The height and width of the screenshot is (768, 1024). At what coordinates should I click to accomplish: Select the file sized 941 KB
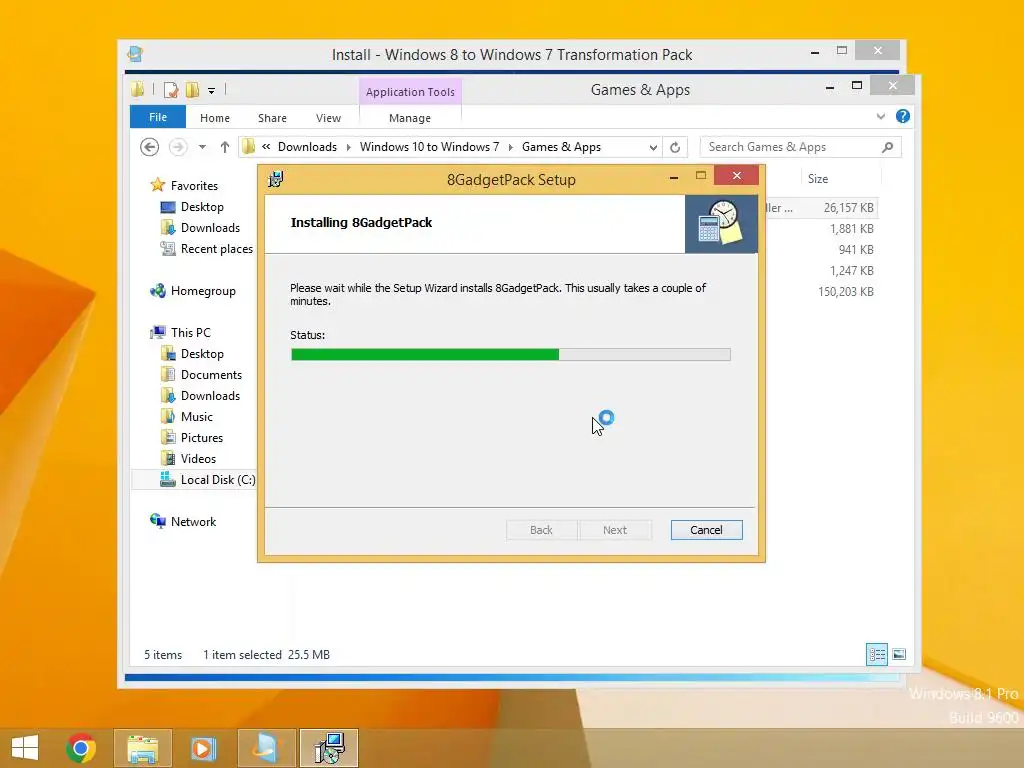[x=856, y=249]
